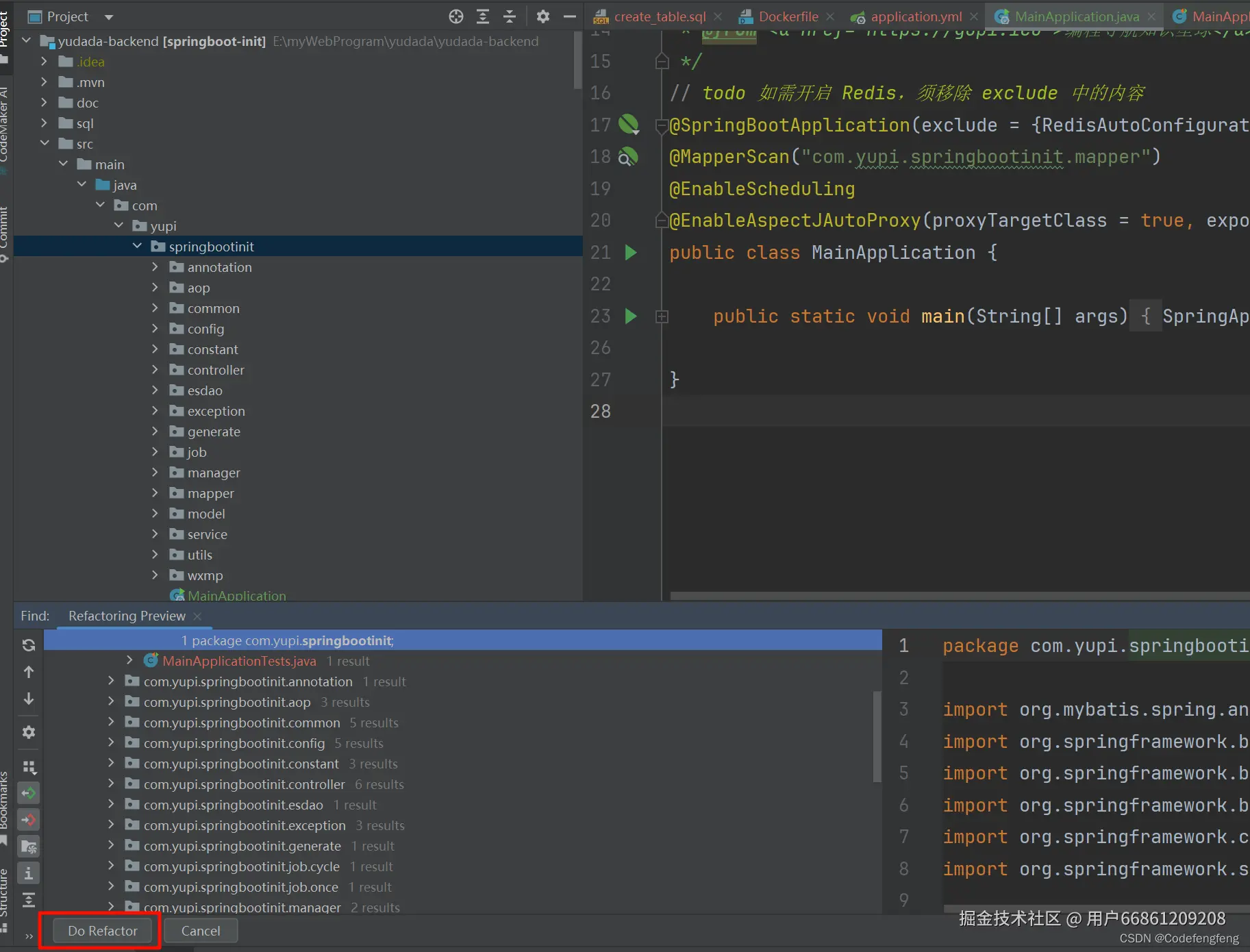Viewport: 1250px width, 952px height.
Task: Expand com.yupi.springbootinit.config results node
Action: pos(111,743)
